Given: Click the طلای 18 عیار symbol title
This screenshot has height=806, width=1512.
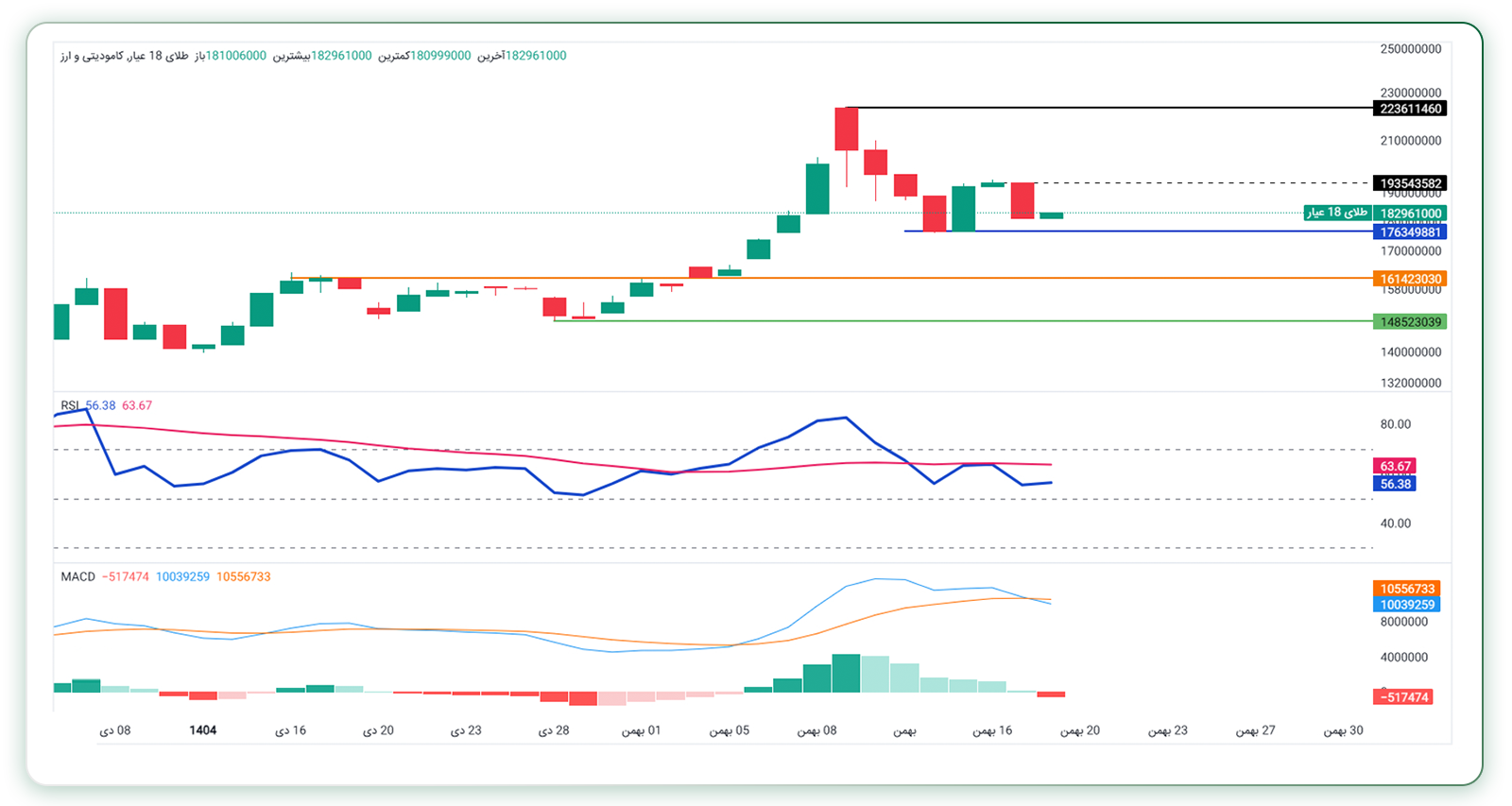Looking at the screenshot, I should point(125,56).
